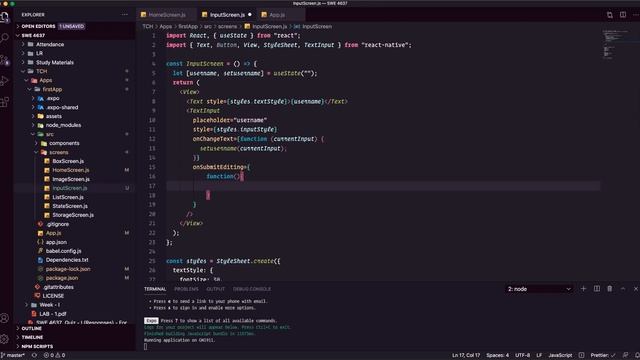Collapse the firstApp folder

click(x=52, y=89)
